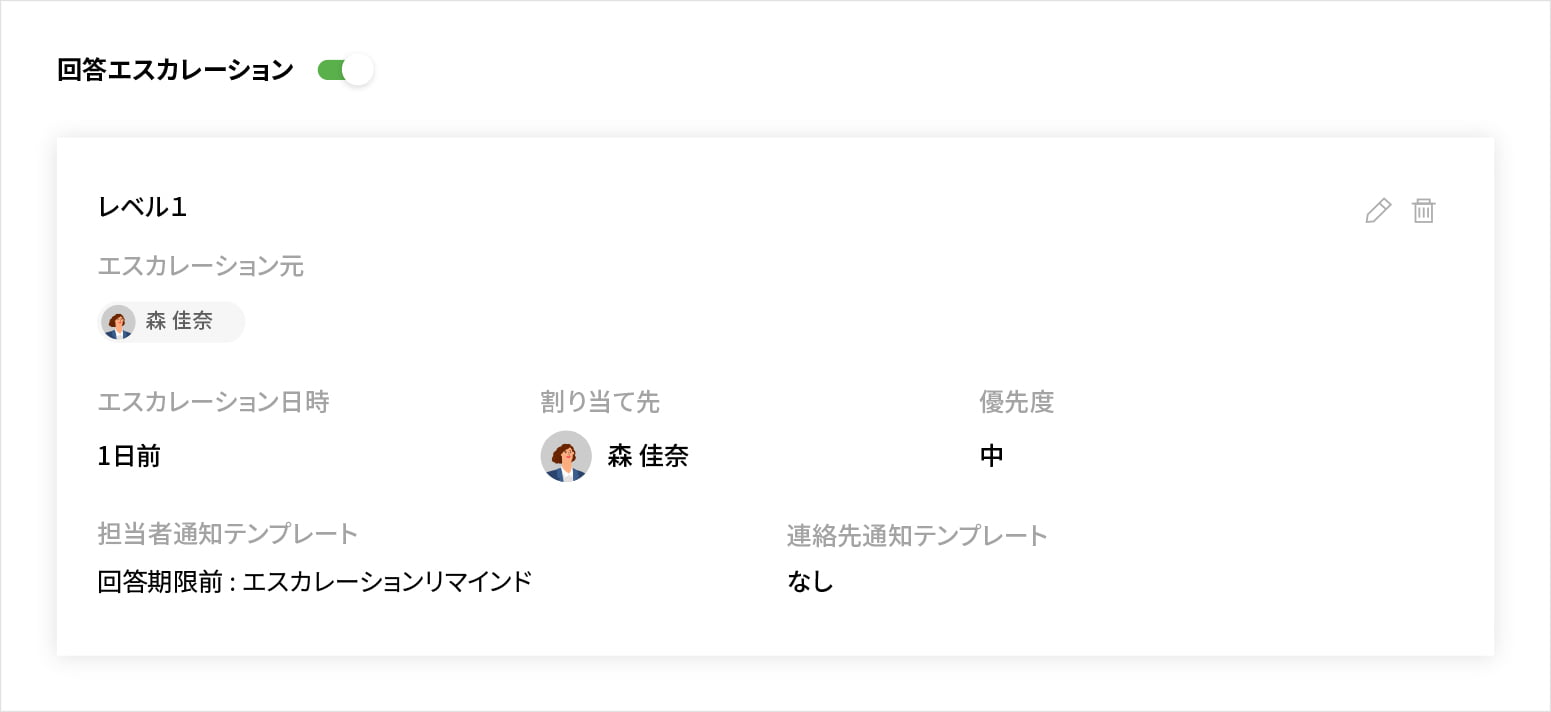Click the assignee name 森 佳奈 under 割り当て先
Image resolution: width=1551 pixels, height=712 pixels.
(648, 456)
